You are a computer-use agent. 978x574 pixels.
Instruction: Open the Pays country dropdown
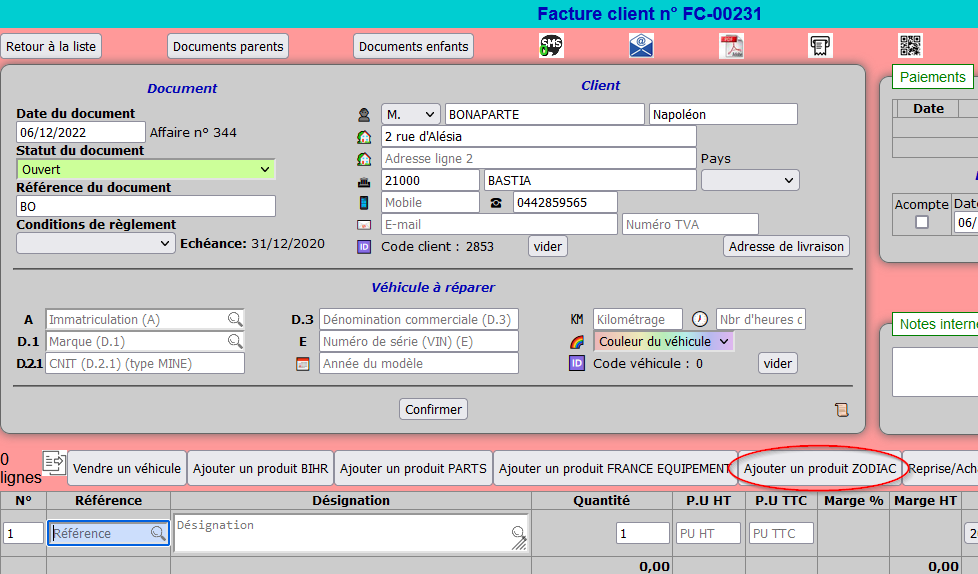coord(749,180)
